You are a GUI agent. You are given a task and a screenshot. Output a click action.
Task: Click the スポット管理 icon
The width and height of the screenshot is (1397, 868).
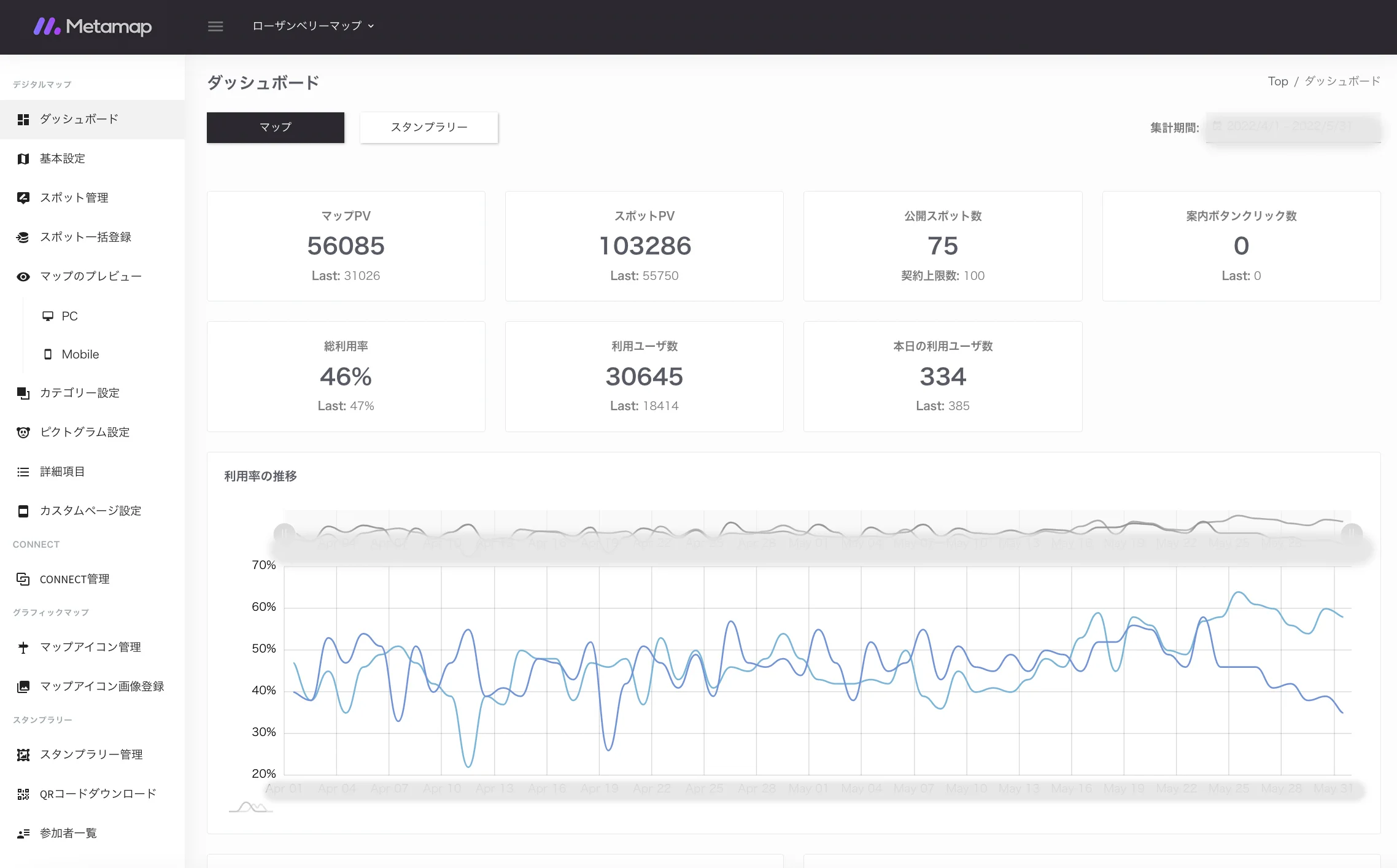tap(23, 198)
